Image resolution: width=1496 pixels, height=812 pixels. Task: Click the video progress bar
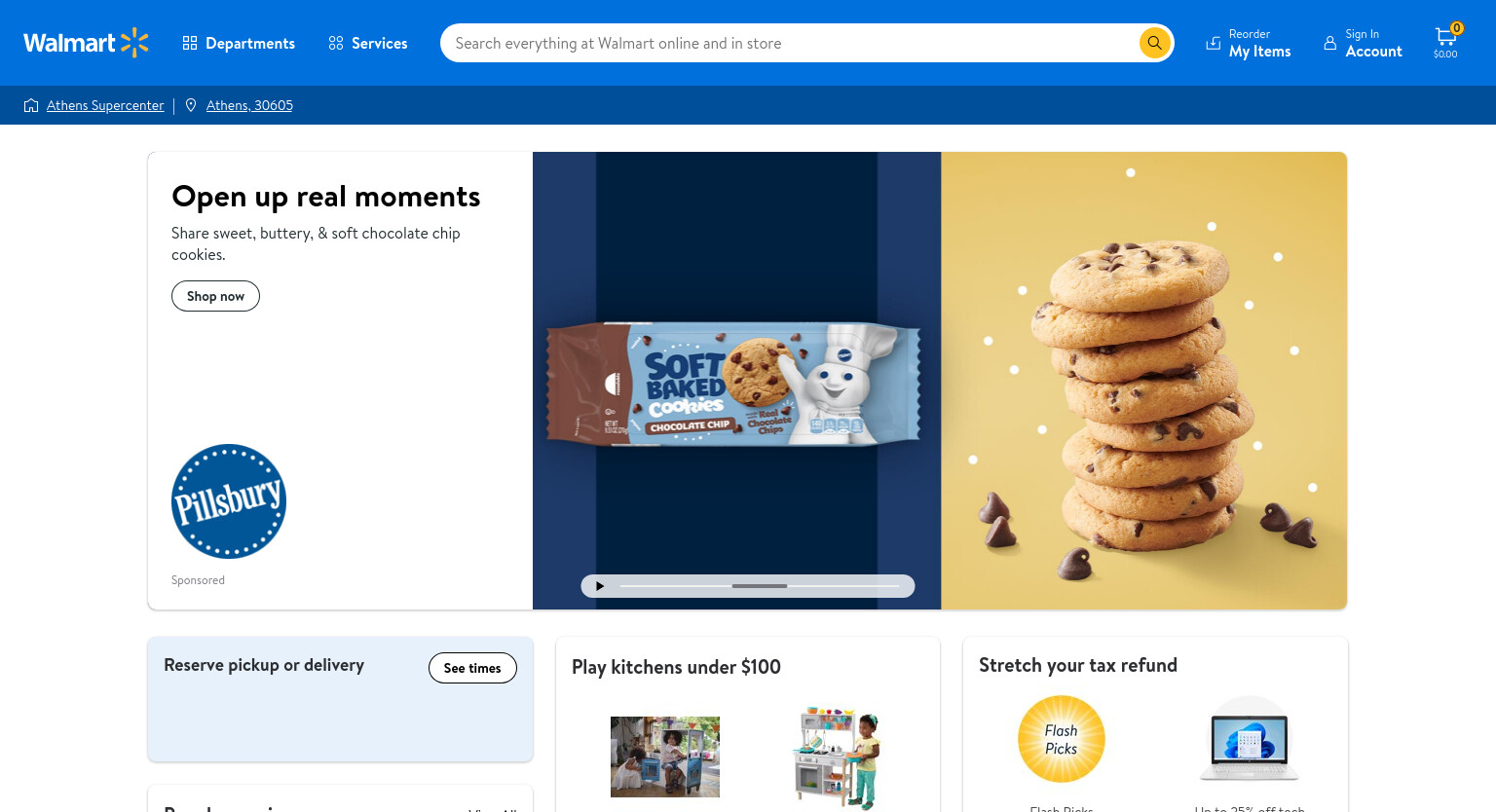coord(760,586)
